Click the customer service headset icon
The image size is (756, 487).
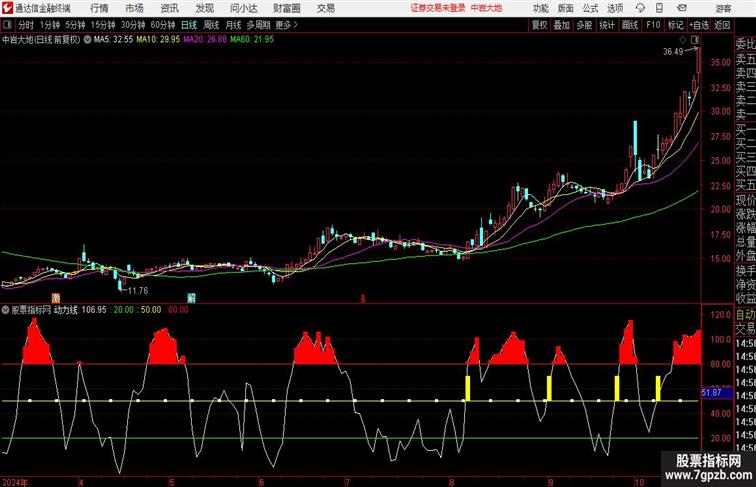point(640,8)
